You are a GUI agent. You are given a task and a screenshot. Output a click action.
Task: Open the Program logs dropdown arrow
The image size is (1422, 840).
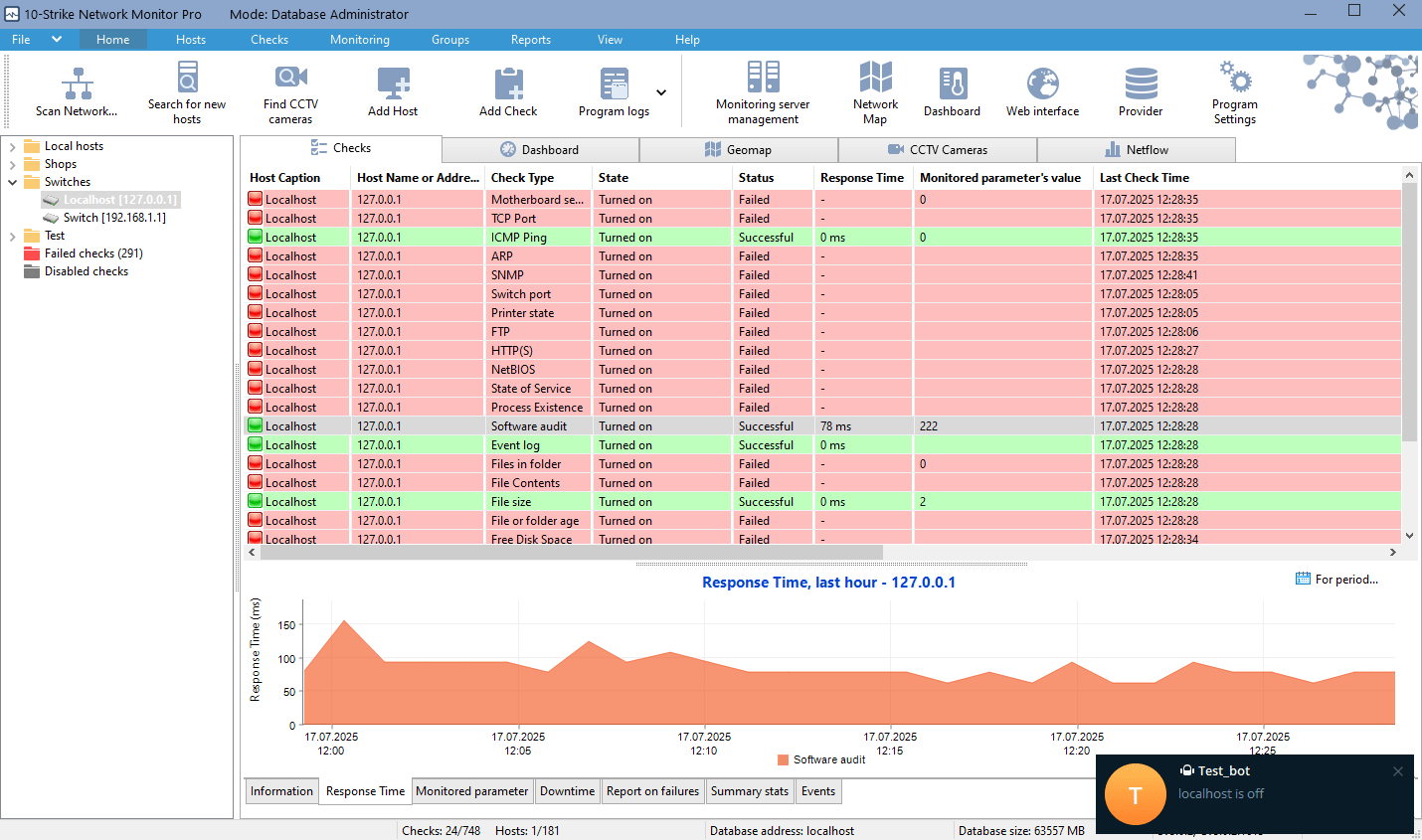[661, 92]
